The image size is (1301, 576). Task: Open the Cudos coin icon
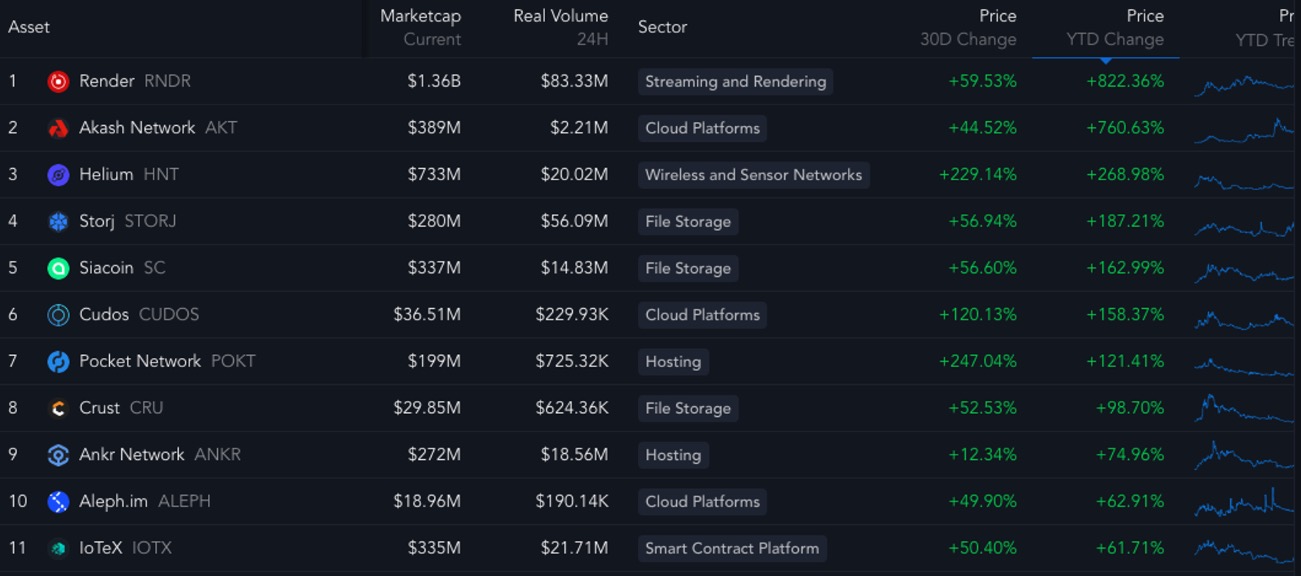pos(58,315)
